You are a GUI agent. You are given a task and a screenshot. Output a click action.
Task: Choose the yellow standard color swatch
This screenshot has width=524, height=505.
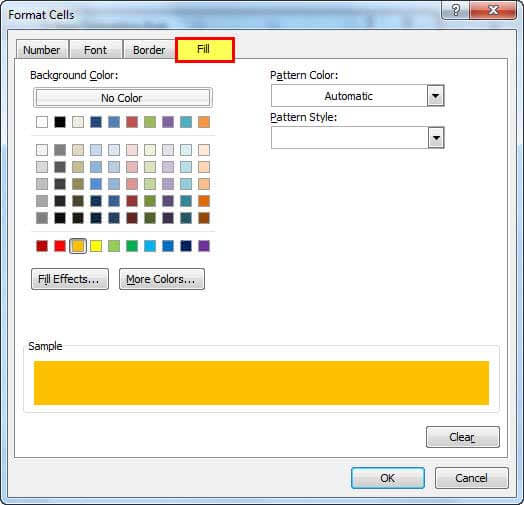[96, 246]
